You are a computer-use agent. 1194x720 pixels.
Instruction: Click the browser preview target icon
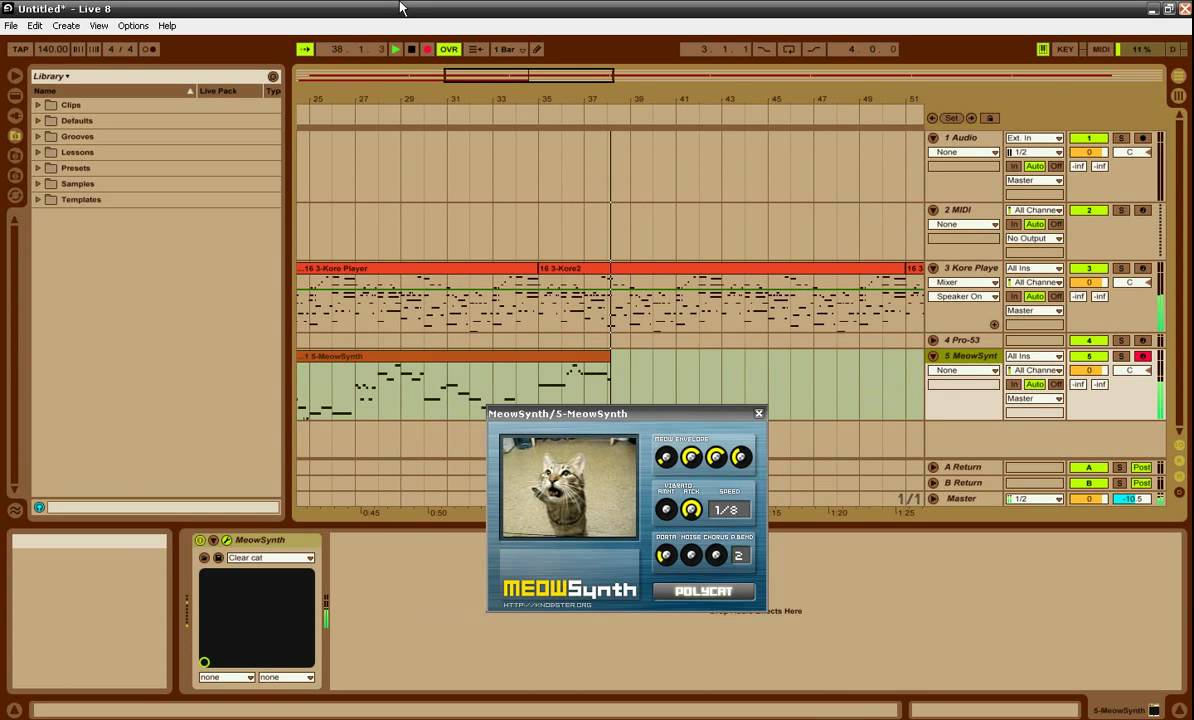tap(273, 77)
